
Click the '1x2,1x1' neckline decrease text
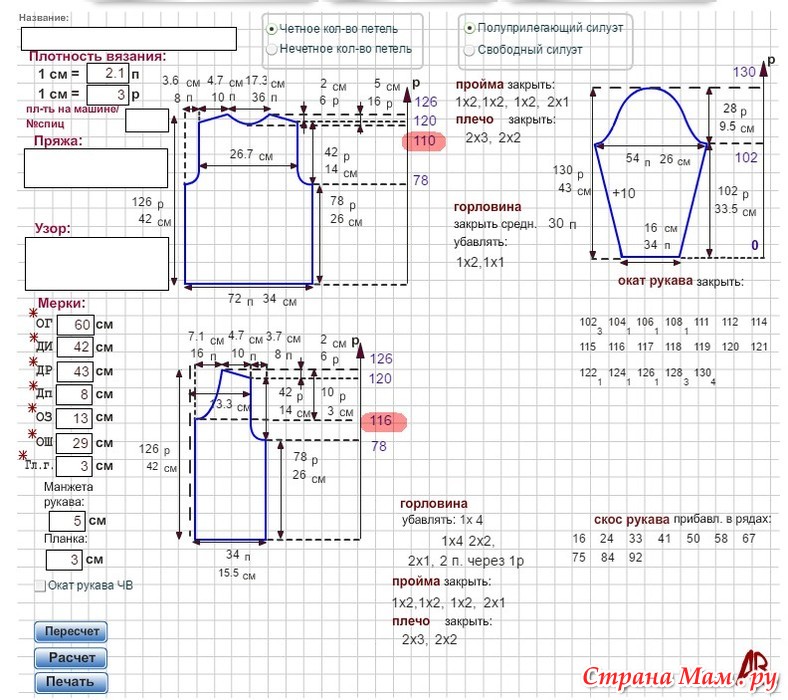[x=479, y=262]
